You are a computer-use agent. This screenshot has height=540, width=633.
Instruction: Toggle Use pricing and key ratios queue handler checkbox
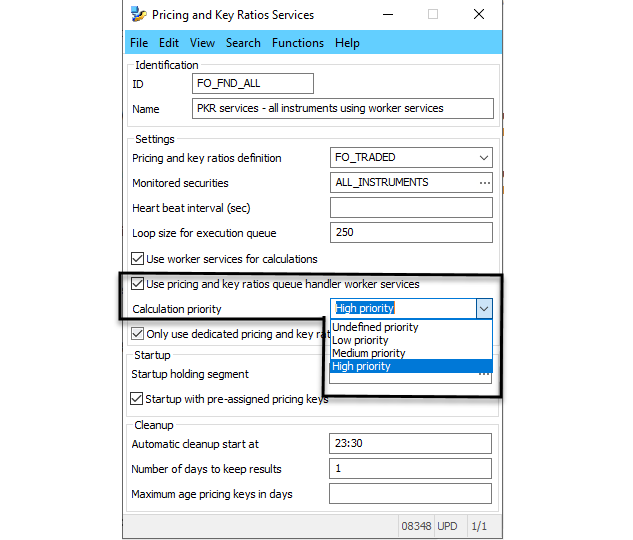pyautogui.click(x=137, y=284)
